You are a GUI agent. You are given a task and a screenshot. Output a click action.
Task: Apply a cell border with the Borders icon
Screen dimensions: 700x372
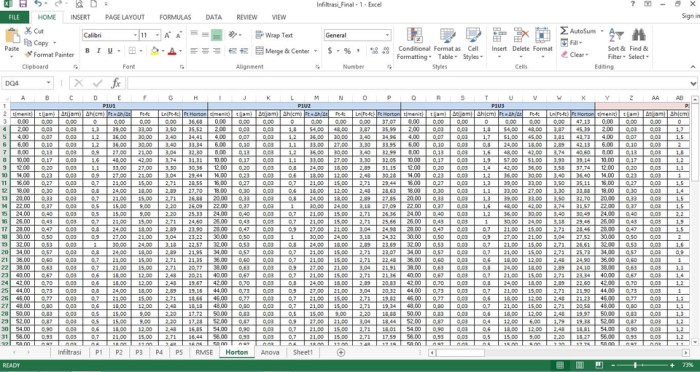(132, 51)
